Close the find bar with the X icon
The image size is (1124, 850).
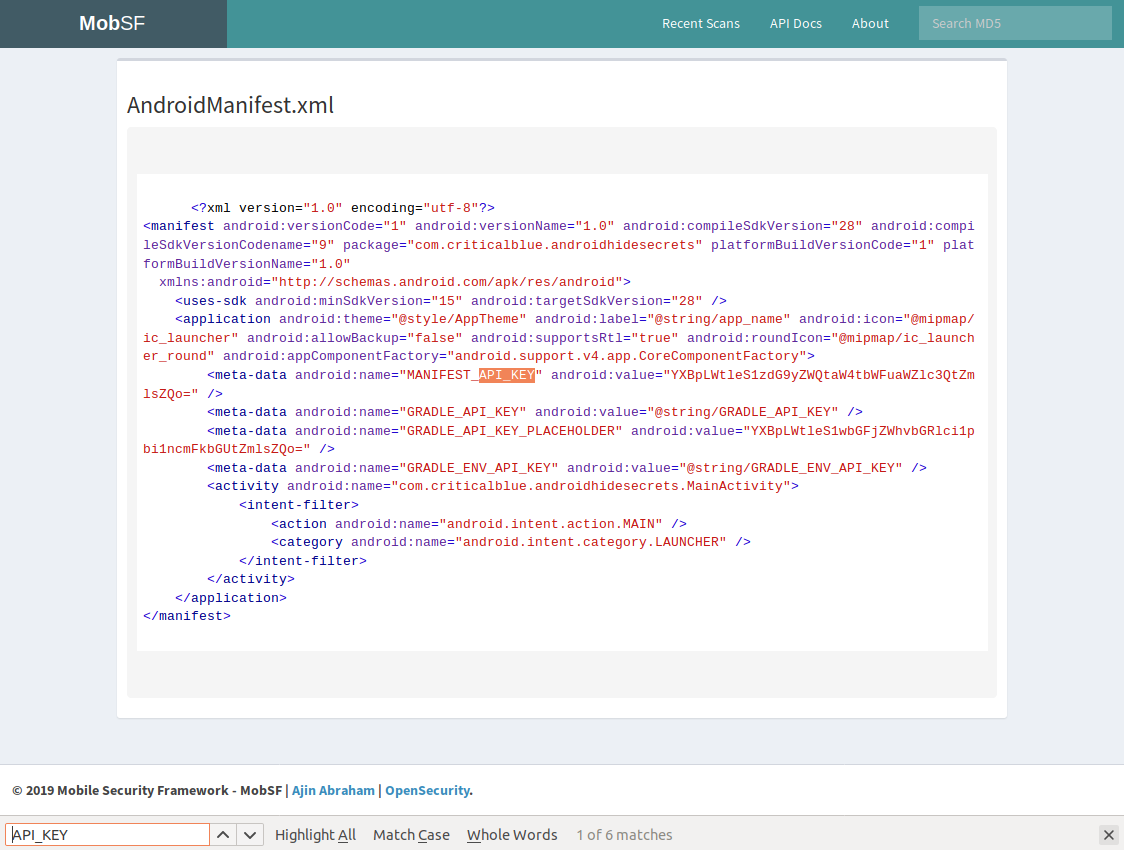(1108, 834)
